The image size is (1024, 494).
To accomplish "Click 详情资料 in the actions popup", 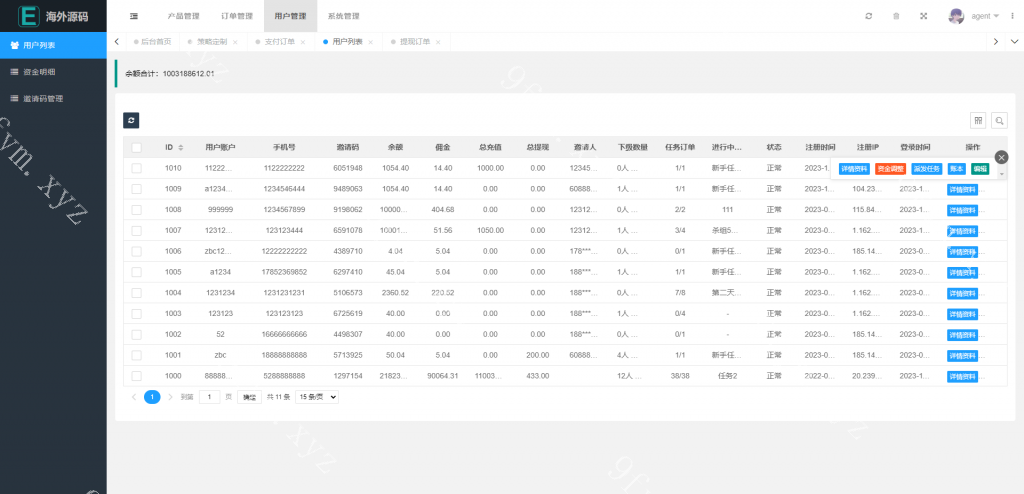I will (854, 169).
